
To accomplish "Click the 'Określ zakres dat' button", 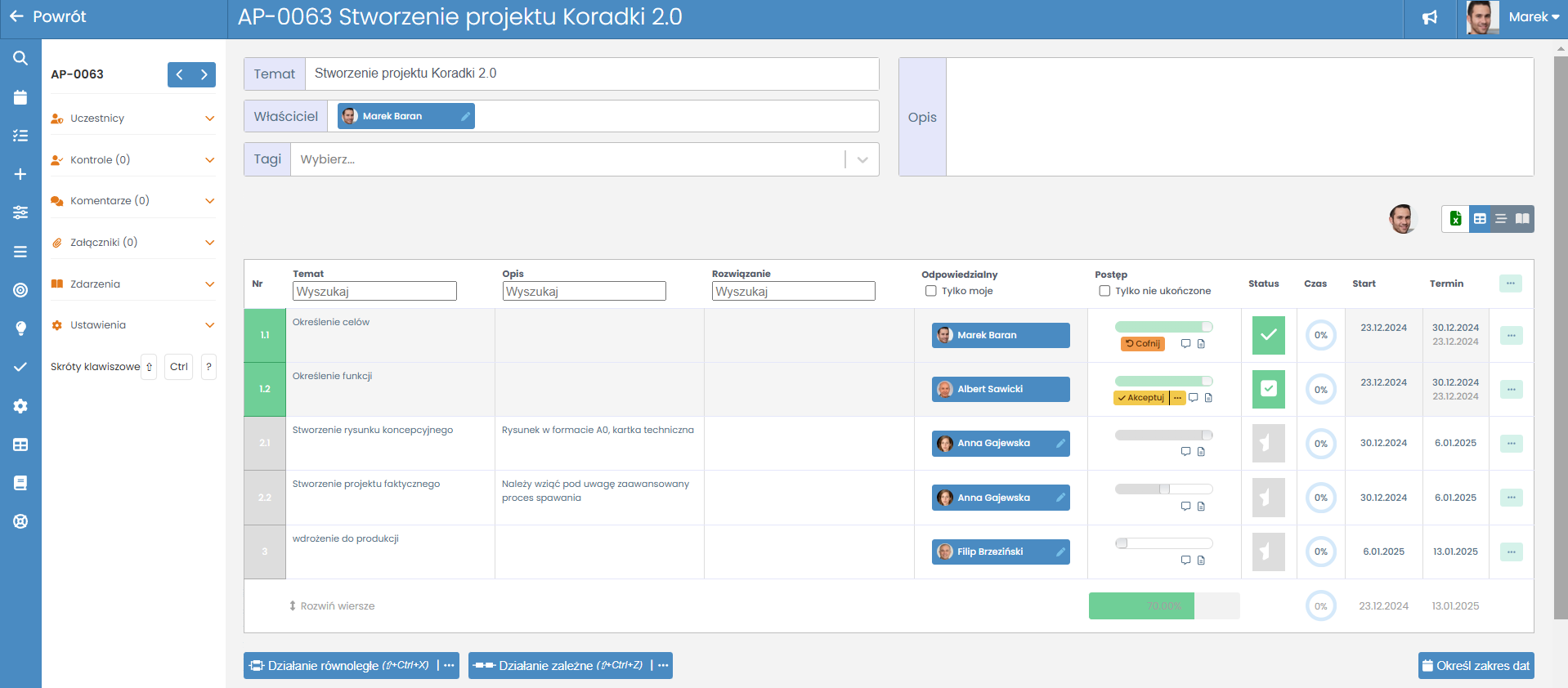I will [1476, 666].
